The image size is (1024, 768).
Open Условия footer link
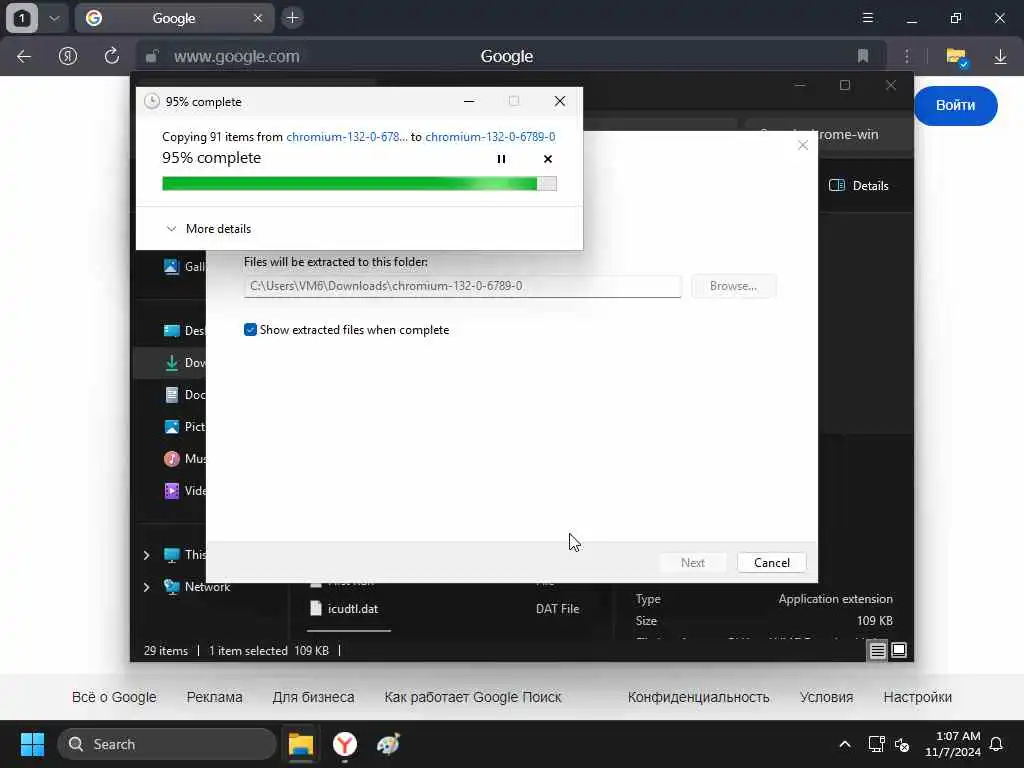pyautogui.click(x=826, y=697)
